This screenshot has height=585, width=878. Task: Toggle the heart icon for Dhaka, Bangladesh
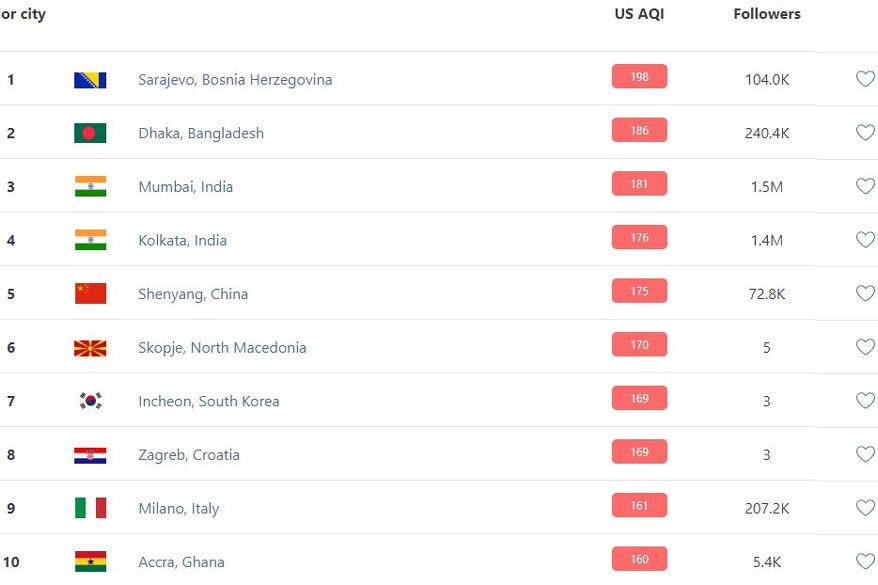point(865,133)
